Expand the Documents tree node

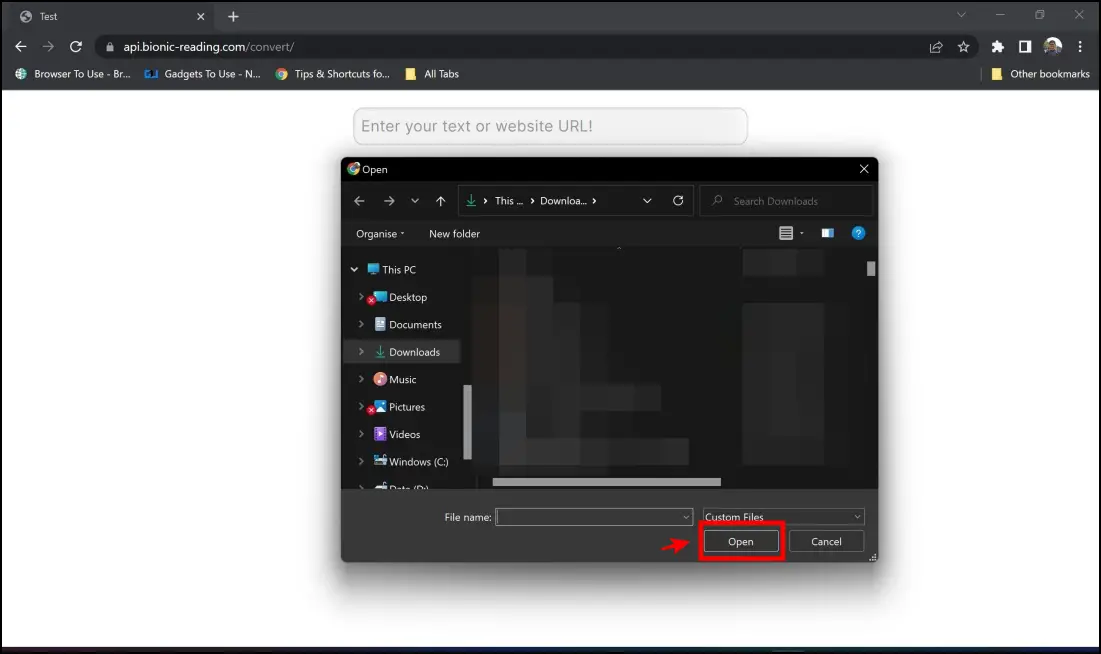[x=361, y=325]
